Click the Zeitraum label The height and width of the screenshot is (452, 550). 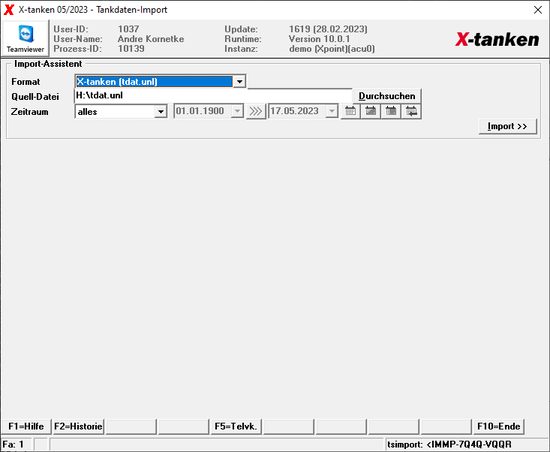pos(29,112)
